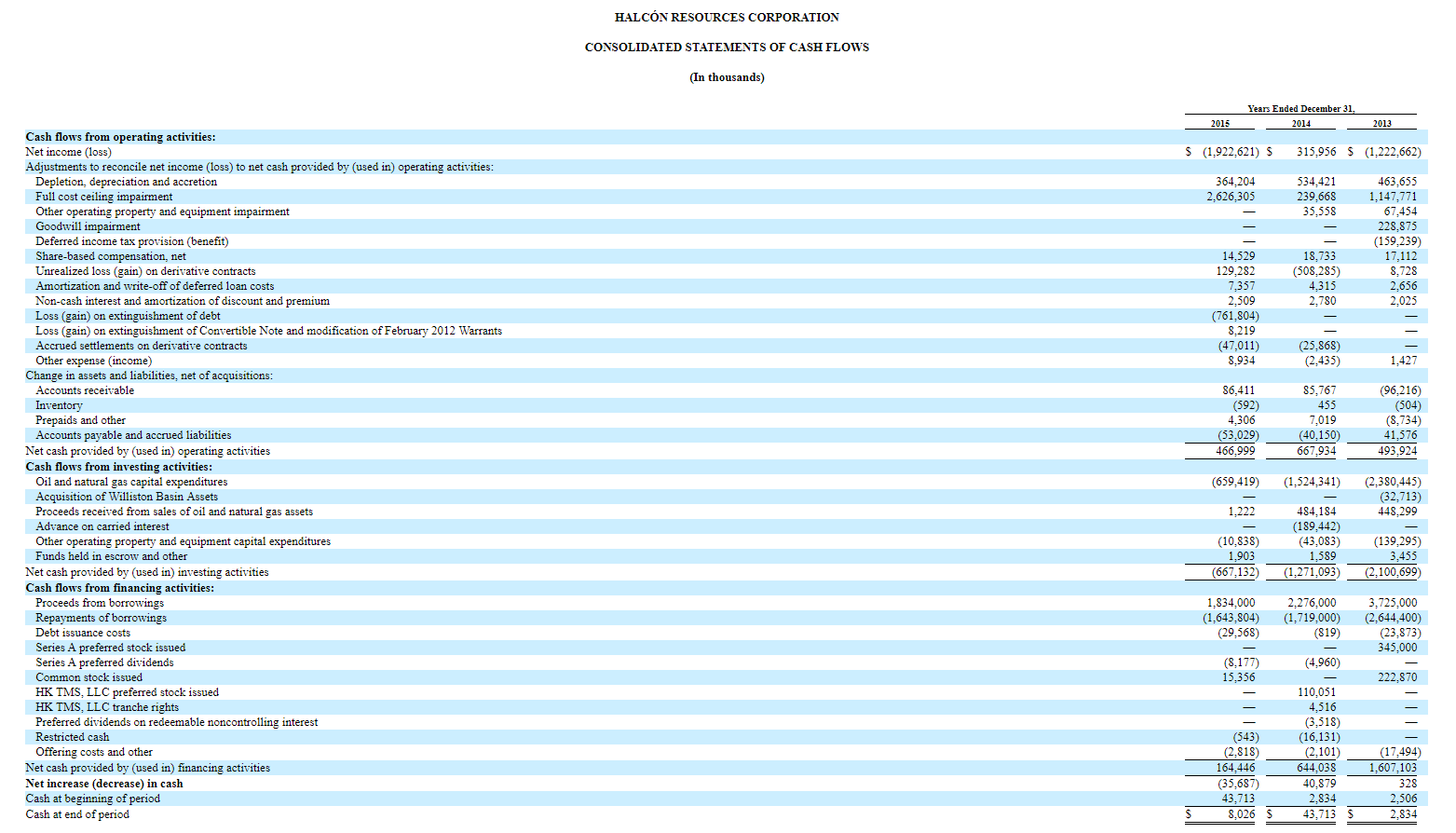Select the 2014 column header
Viewport: 1456px width, 833px height.
[x=1301, y=124]
